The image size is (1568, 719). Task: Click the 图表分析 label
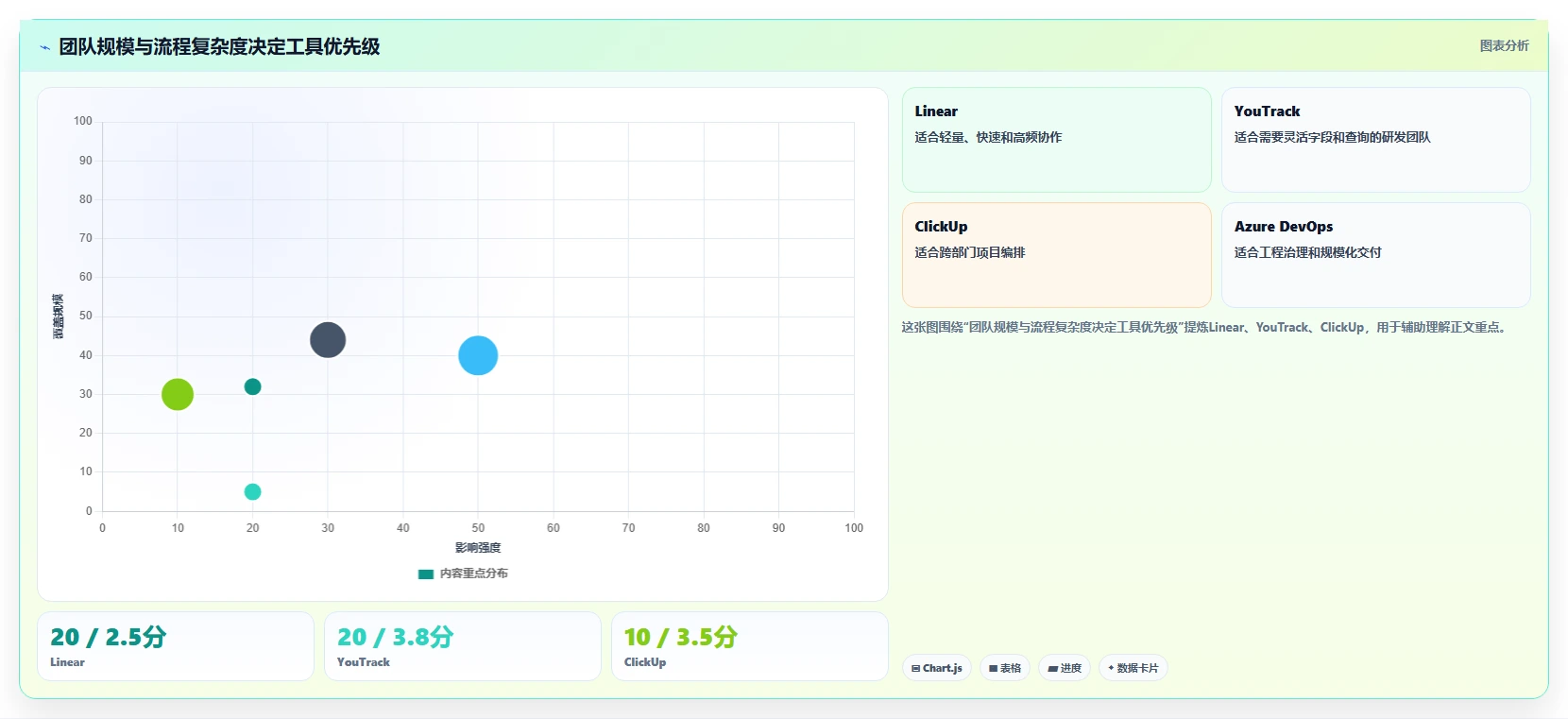coord(1504,45)
